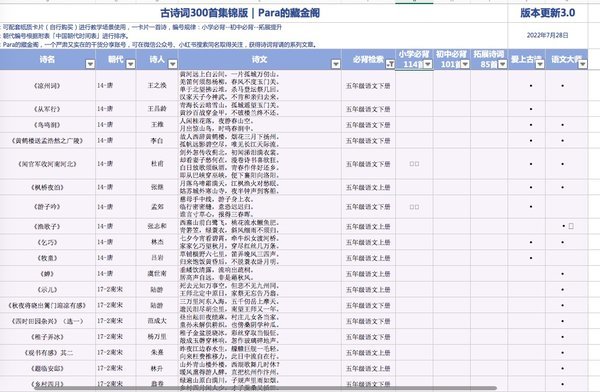Select the 爱上古诗 dot in 《牧童》 row
This screenshot has height=392, width=600.
531,258
